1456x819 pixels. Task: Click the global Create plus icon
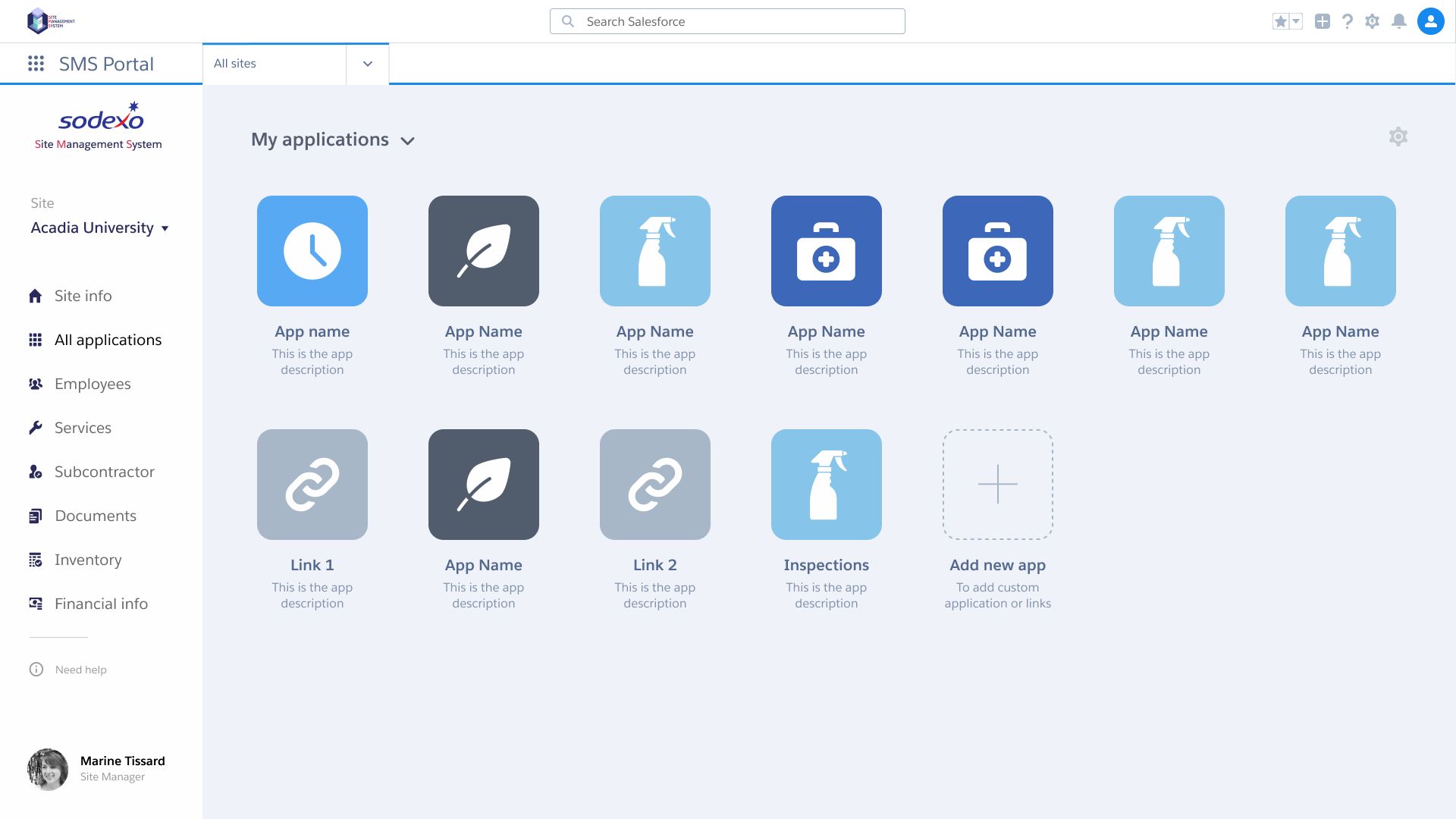tap(1322, 21)
